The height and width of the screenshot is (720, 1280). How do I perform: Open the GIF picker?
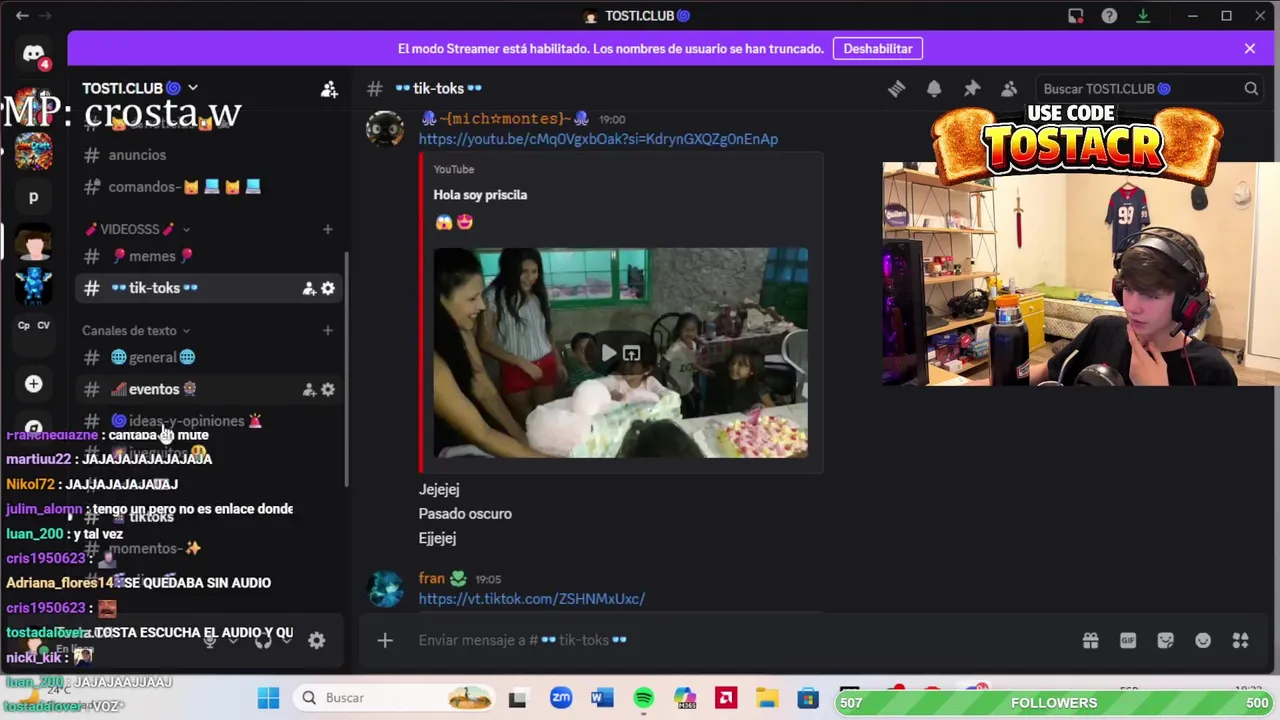[x=1128, y=641]
